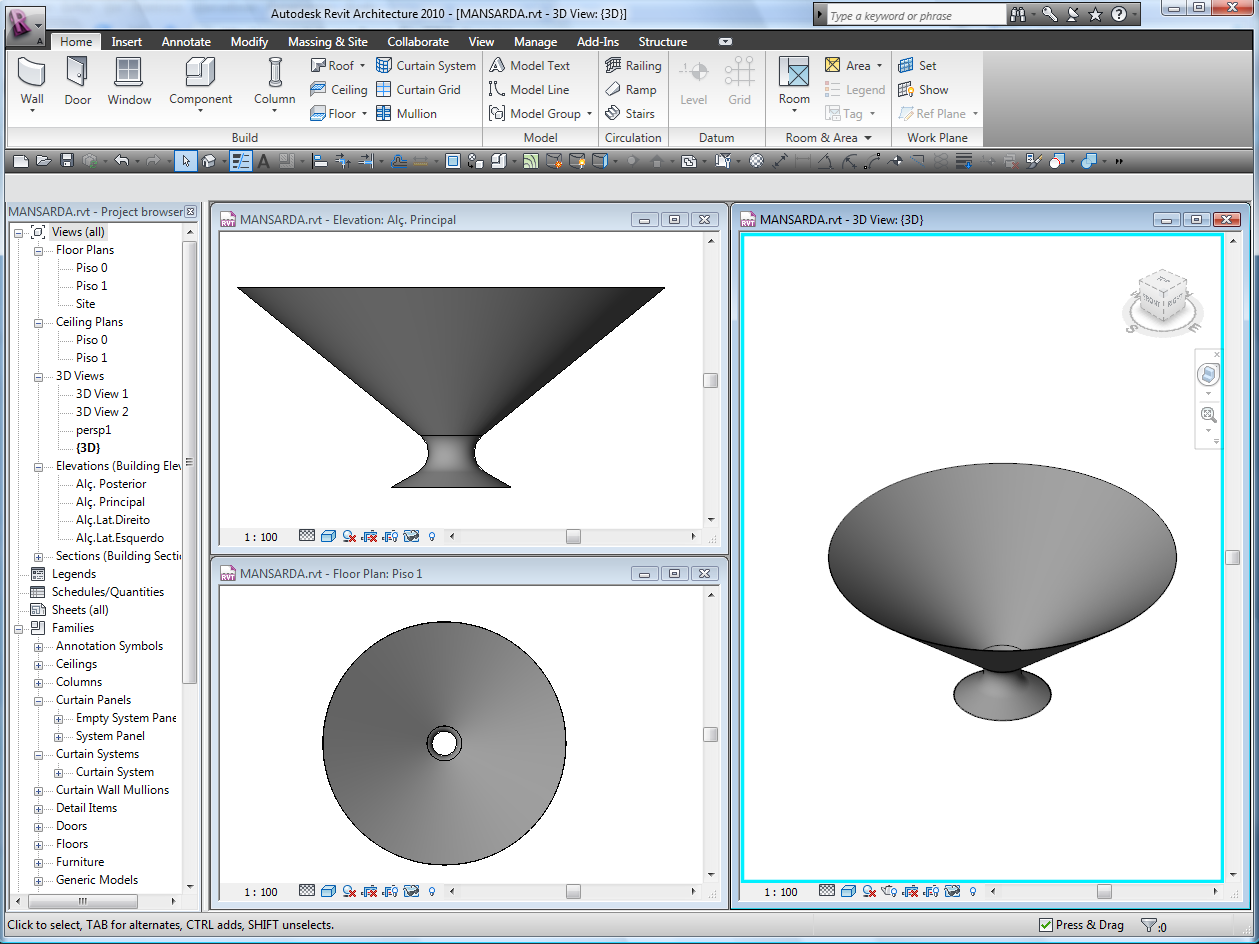The width and height of the screenshot is (1259, 944).
Task: Open the 3D View 1 entry
Action: [x=102, y=394]
